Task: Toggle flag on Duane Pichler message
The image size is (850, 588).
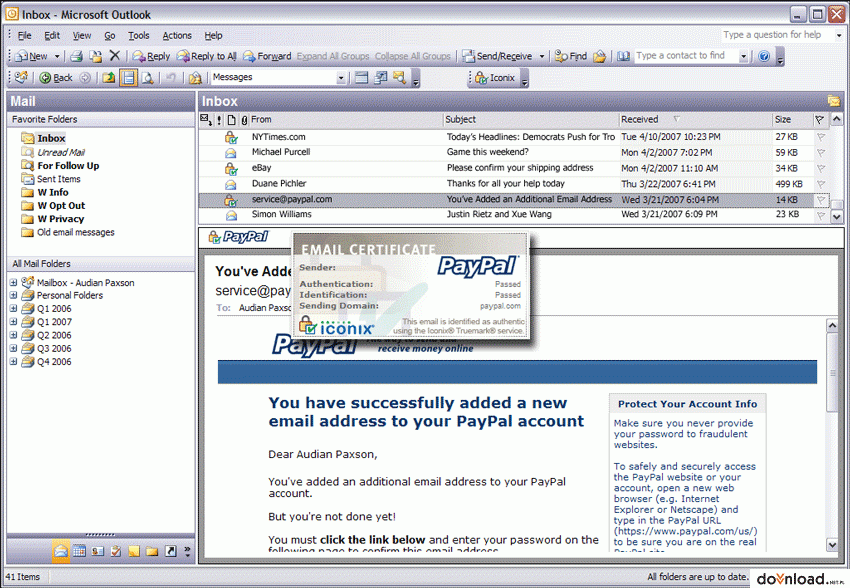Action: pos(821,184)
